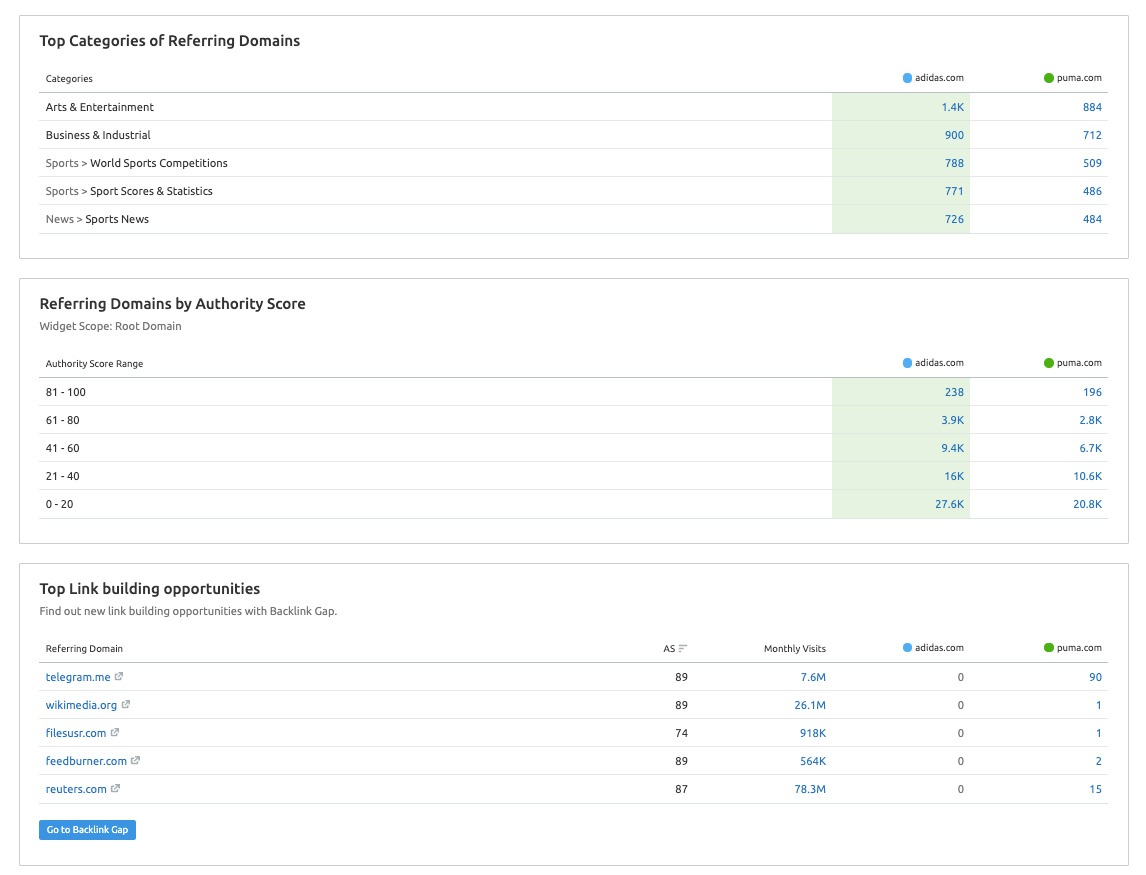The image size is (1146, 875).
Task: Click puma.com 6.7K for range 41 - 60
Action: (1090, 448)
